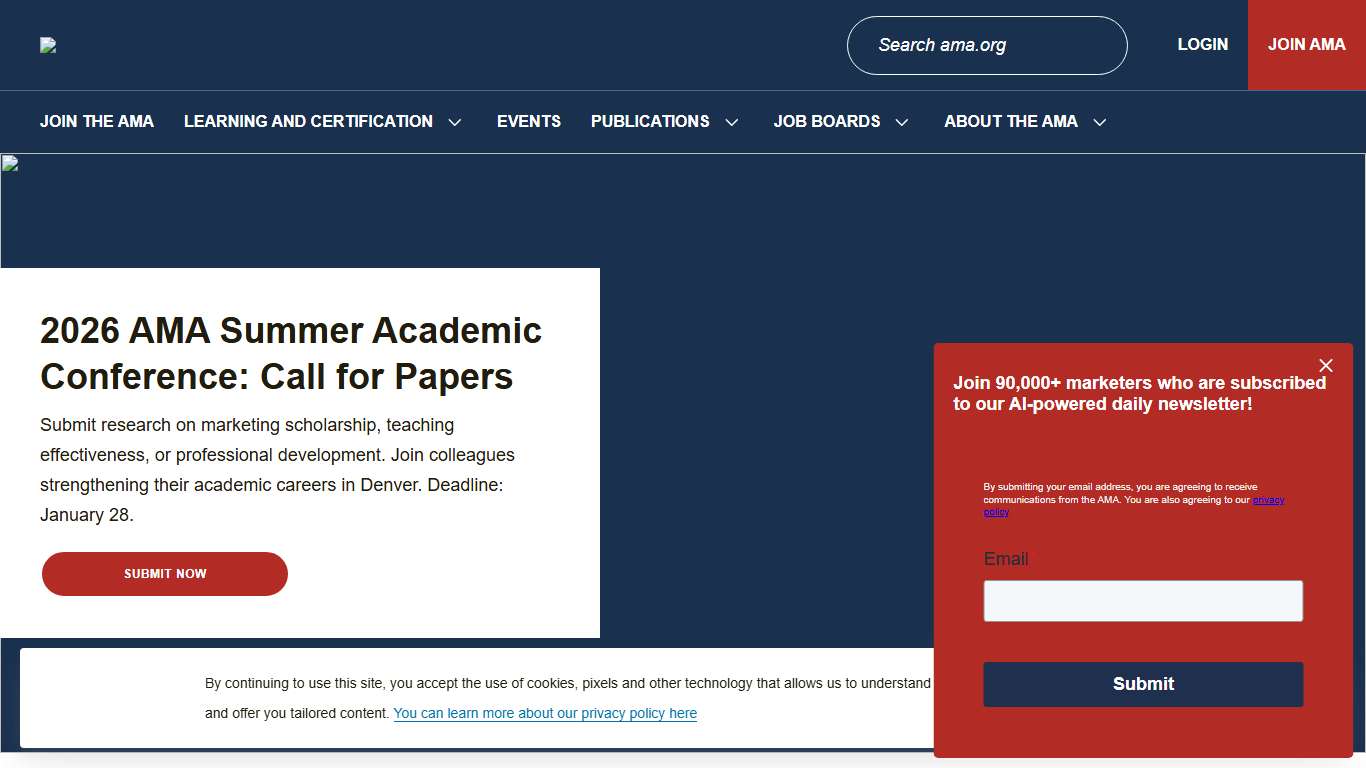Click the Email input in the popup

(1143, 600)
